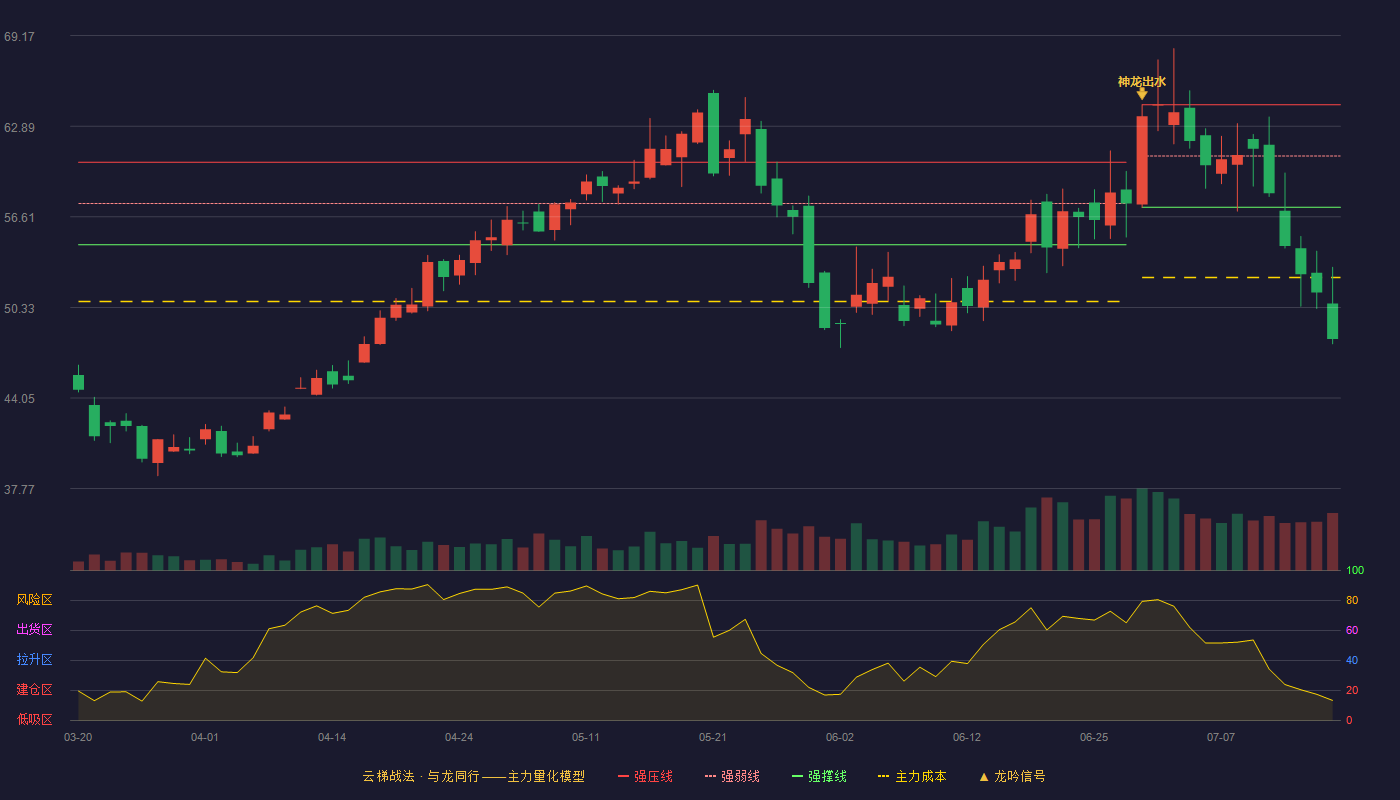1400x800 pixels.
Task: Select the 拉升区 zone label
Action: pos(34,660)
